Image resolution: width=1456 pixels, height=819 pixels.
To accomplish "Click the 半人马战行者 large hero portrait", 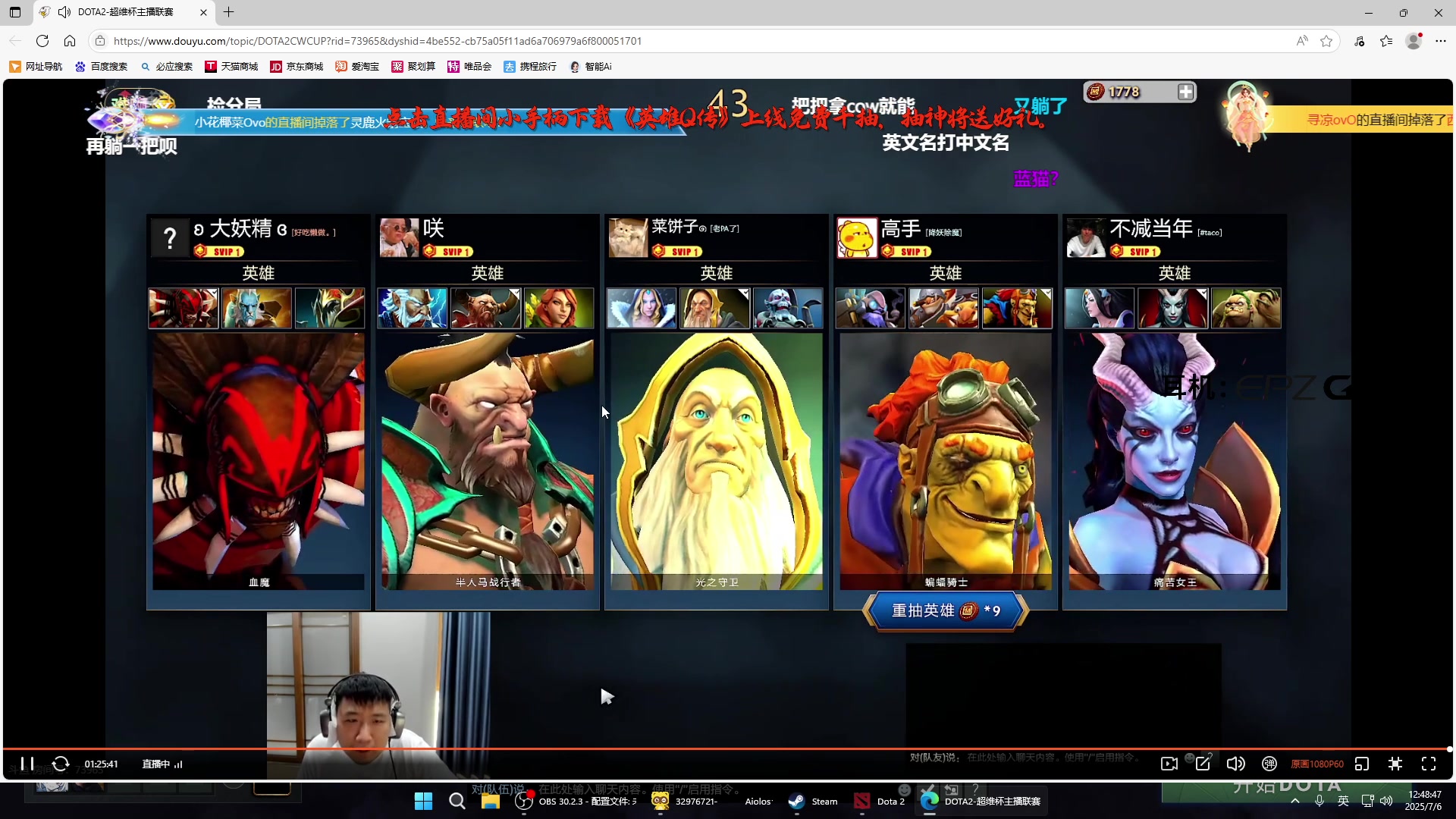I will click(x=488, y=461).
